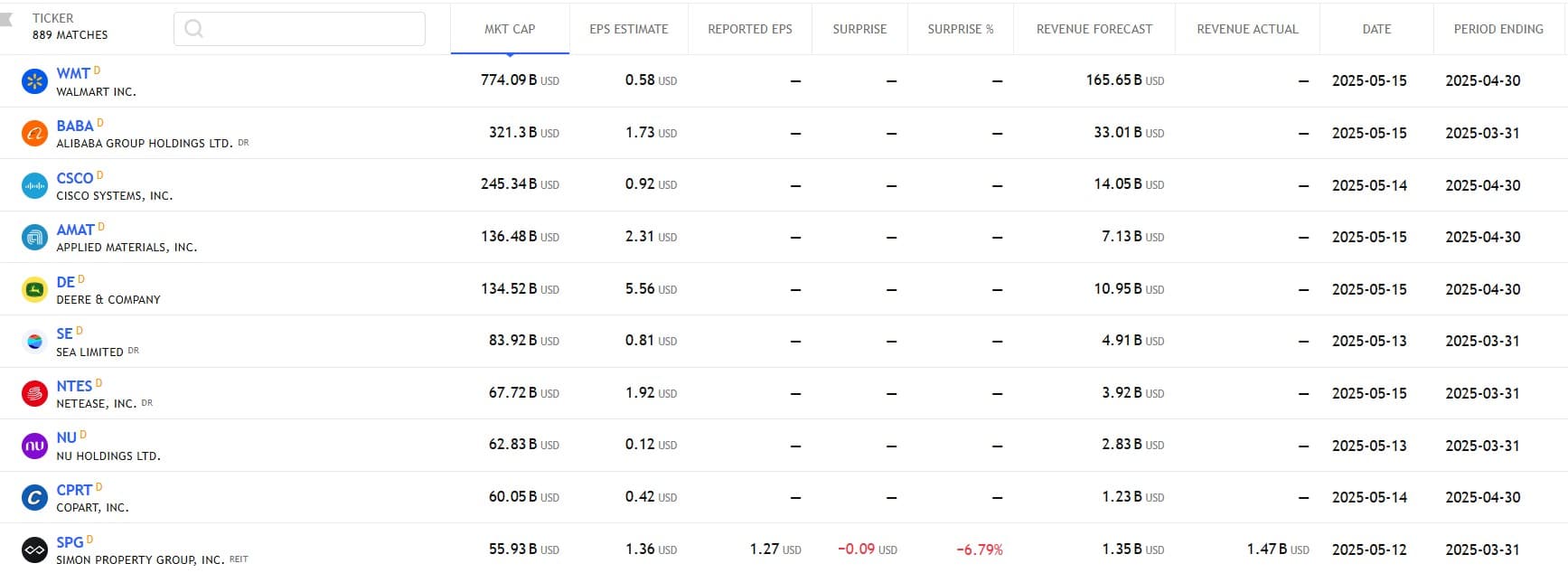Click NetEase market cap 67.72 B
The width and height of the screenshot is (1568, 573).
click(x=524, y=392)
